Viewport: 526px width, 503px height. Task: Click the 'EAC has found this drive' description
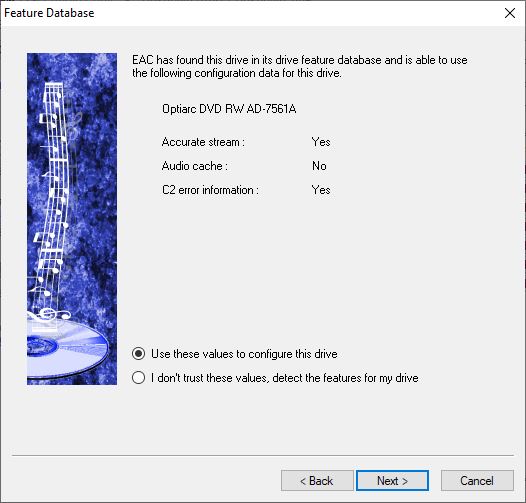click(300, 66)
